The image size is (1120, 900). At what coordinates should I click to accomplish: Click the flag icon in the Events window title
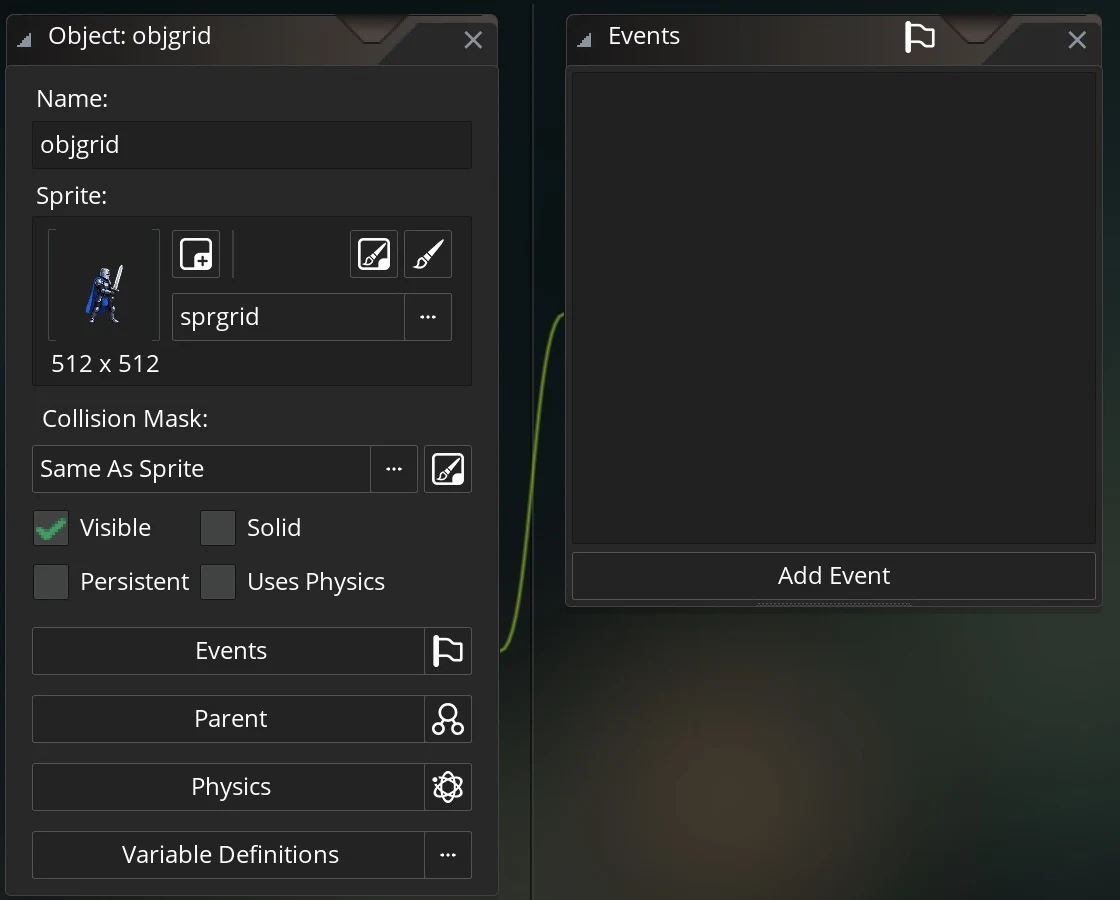tap(919, 36)
